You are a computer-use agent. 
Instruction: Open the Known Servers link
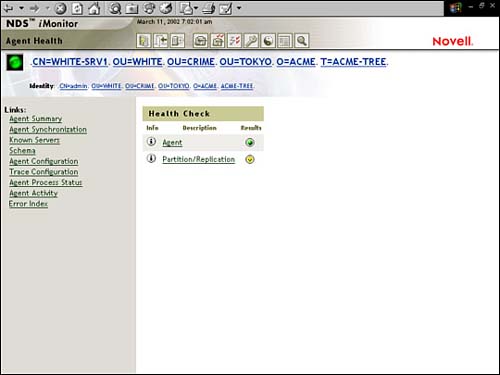(34, 140)
